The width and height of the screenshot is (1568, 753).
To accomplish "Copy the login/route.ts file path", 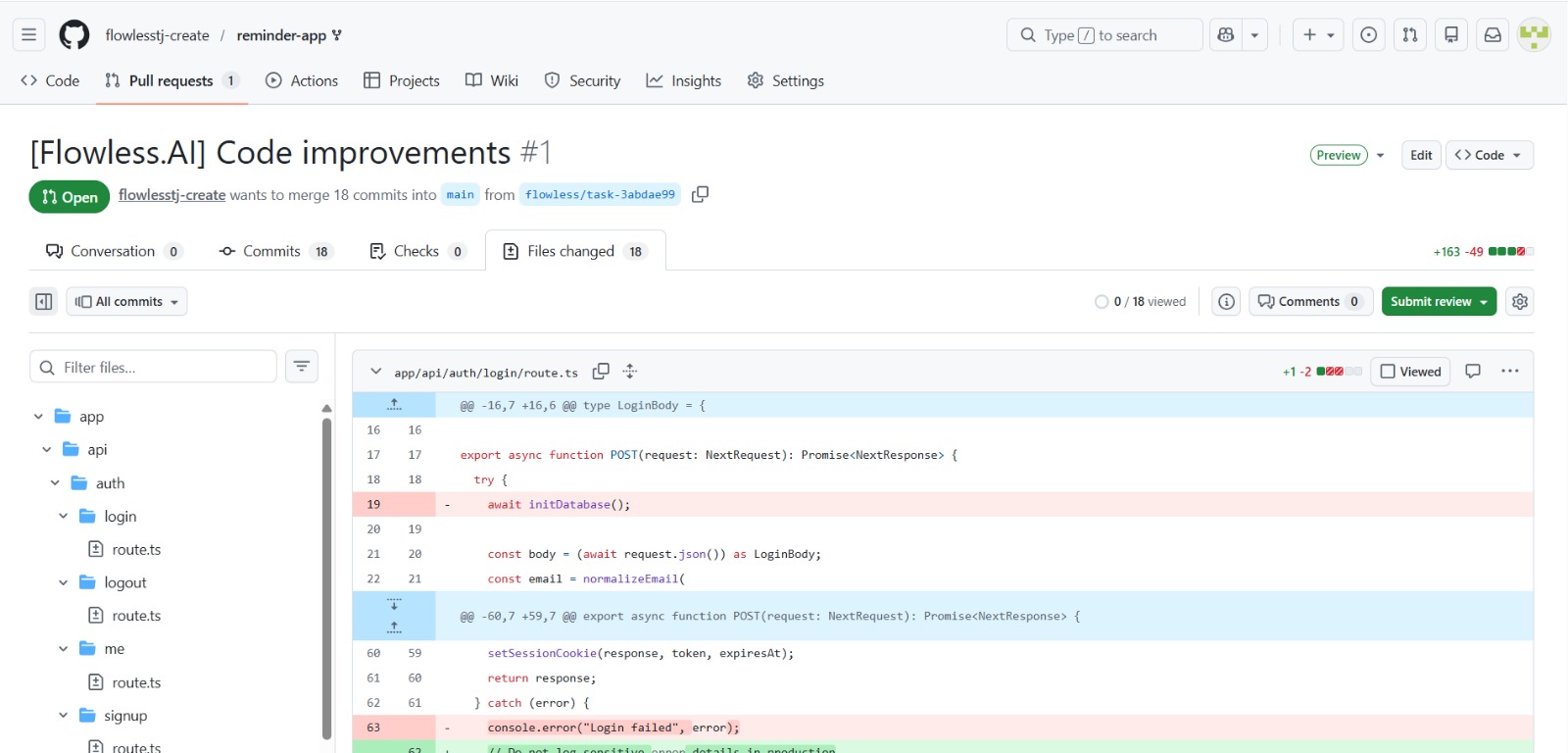I will click(x=601, y=372).
